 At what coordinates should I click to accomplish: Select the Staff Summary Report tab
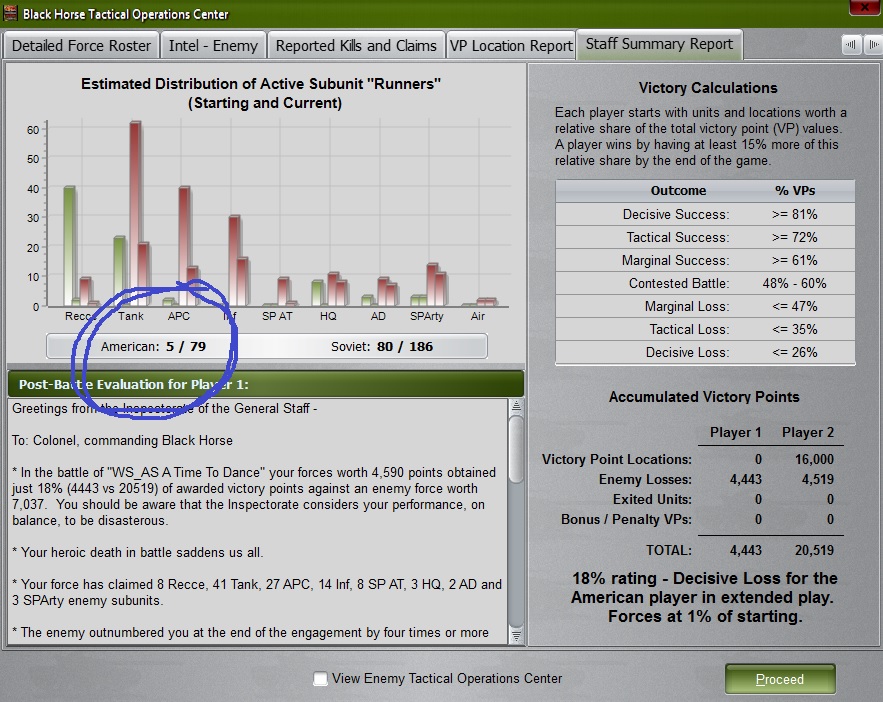(659, 44)
